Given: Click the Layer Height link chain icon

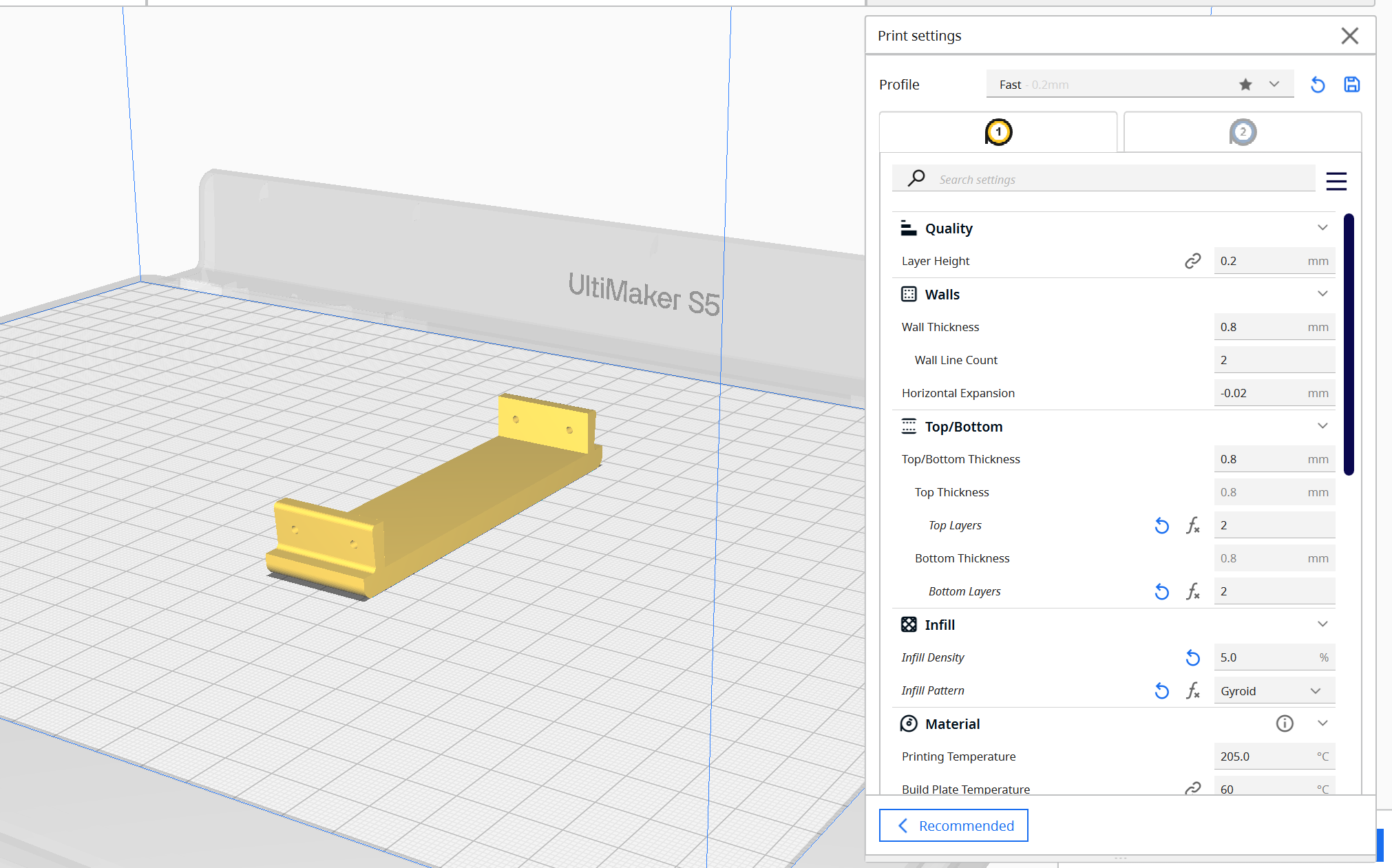Looking at the screenshot, I should coord(1192,261).
